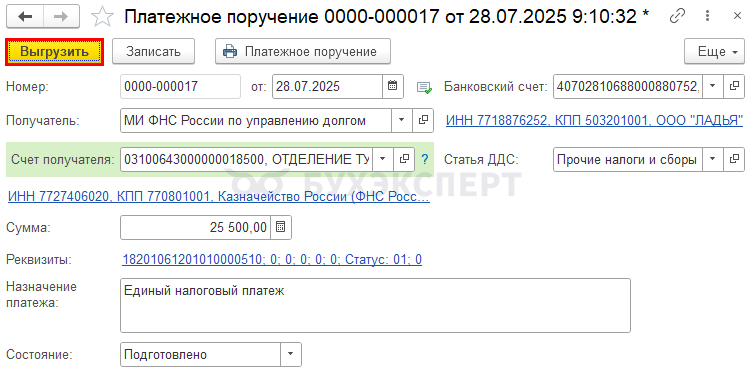Click the Счет получателя label
The width and height of the screenshot is (746, 370).
pos(63,160)
